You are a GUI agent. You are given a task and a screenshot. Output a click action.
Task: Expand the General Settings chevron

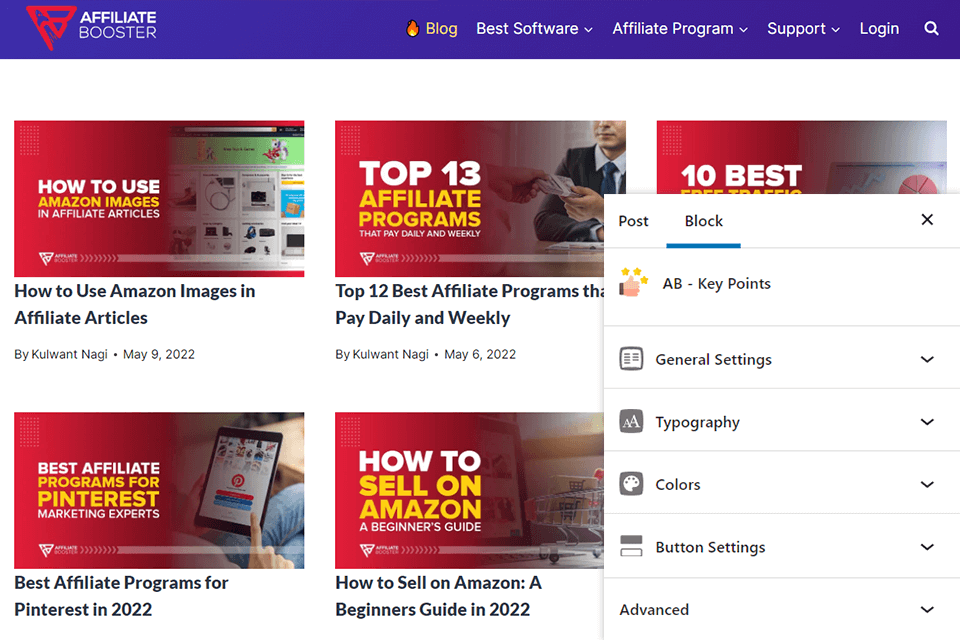(x=927, y=360)
